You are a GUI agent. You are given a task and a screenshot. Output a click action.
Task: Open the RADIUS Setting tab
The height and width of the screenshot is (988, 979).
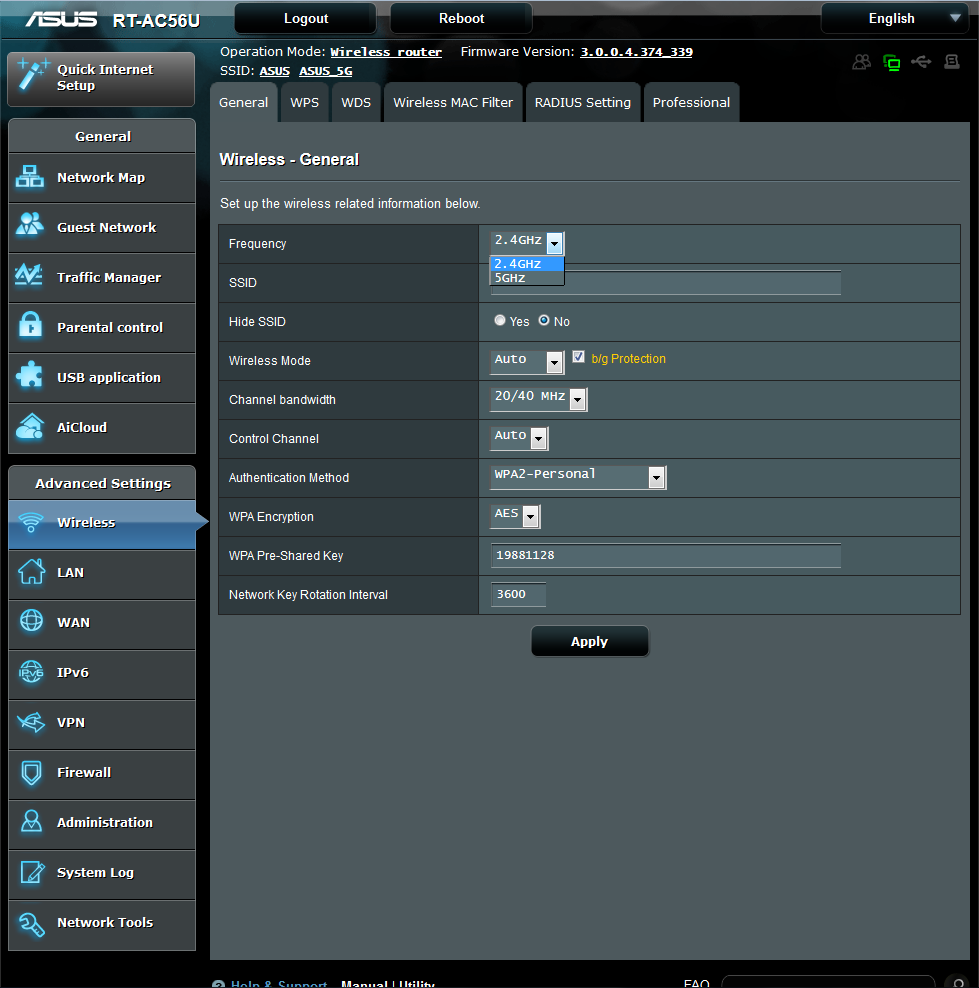pos(583,102)
